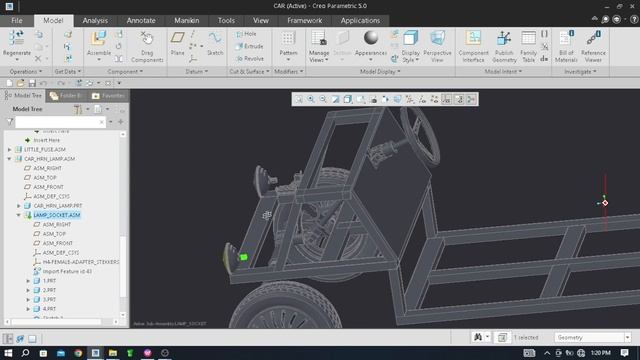Open the Geometry selection filter dropdown
The width and height of the screenshot is (640, 360).
(x=627, y=338)
